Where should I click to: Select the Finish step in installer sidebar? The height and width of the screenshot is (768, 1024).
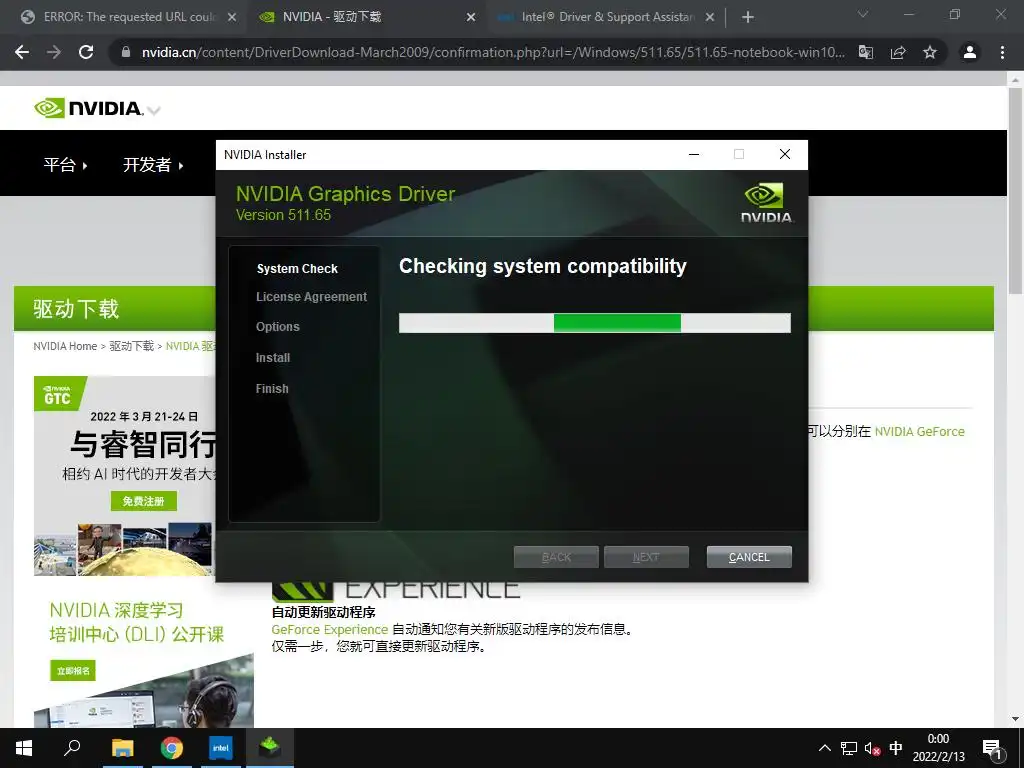(272, 389)
